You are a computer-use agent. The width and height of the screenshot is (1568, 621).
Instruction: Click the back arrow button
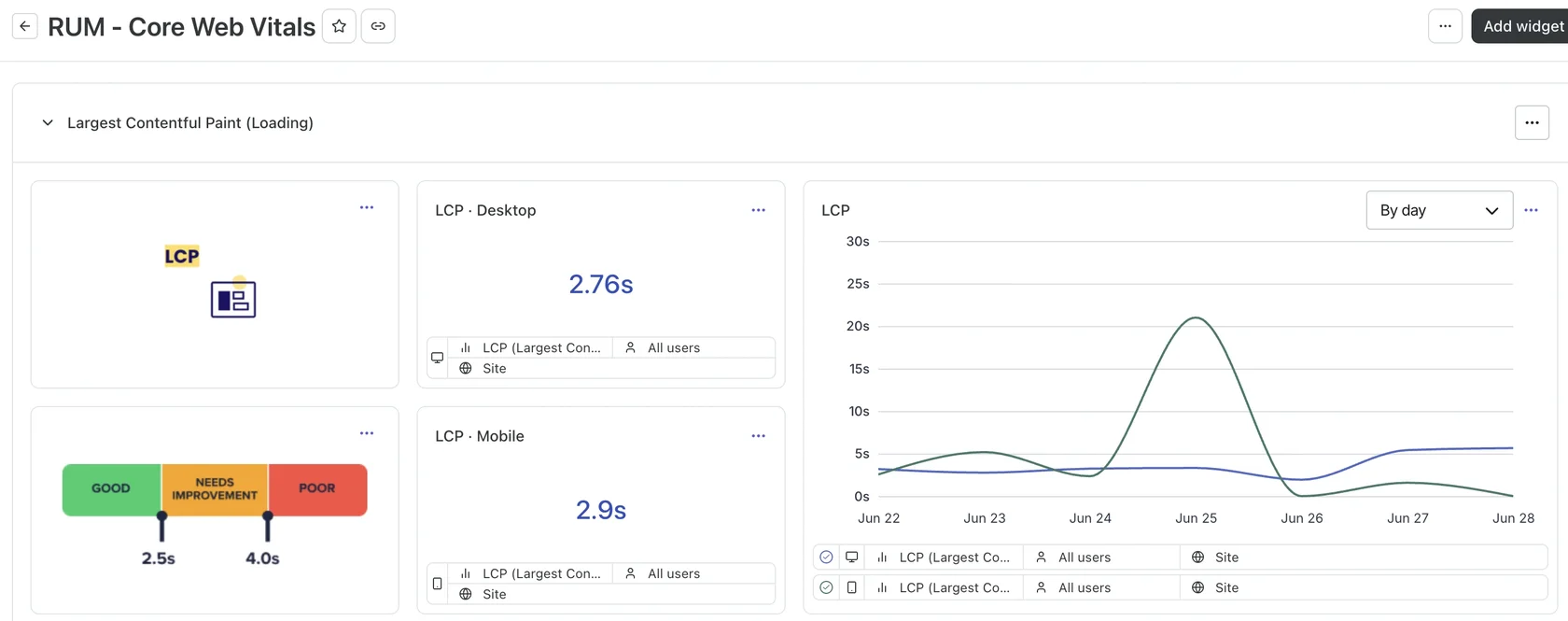(x=25, y=26)
